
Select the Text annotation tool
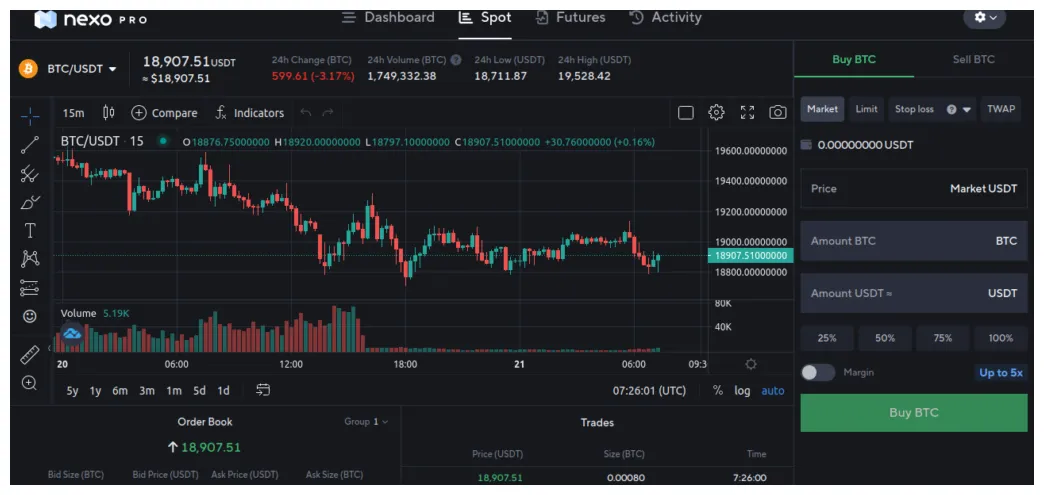tap(30, 231)
